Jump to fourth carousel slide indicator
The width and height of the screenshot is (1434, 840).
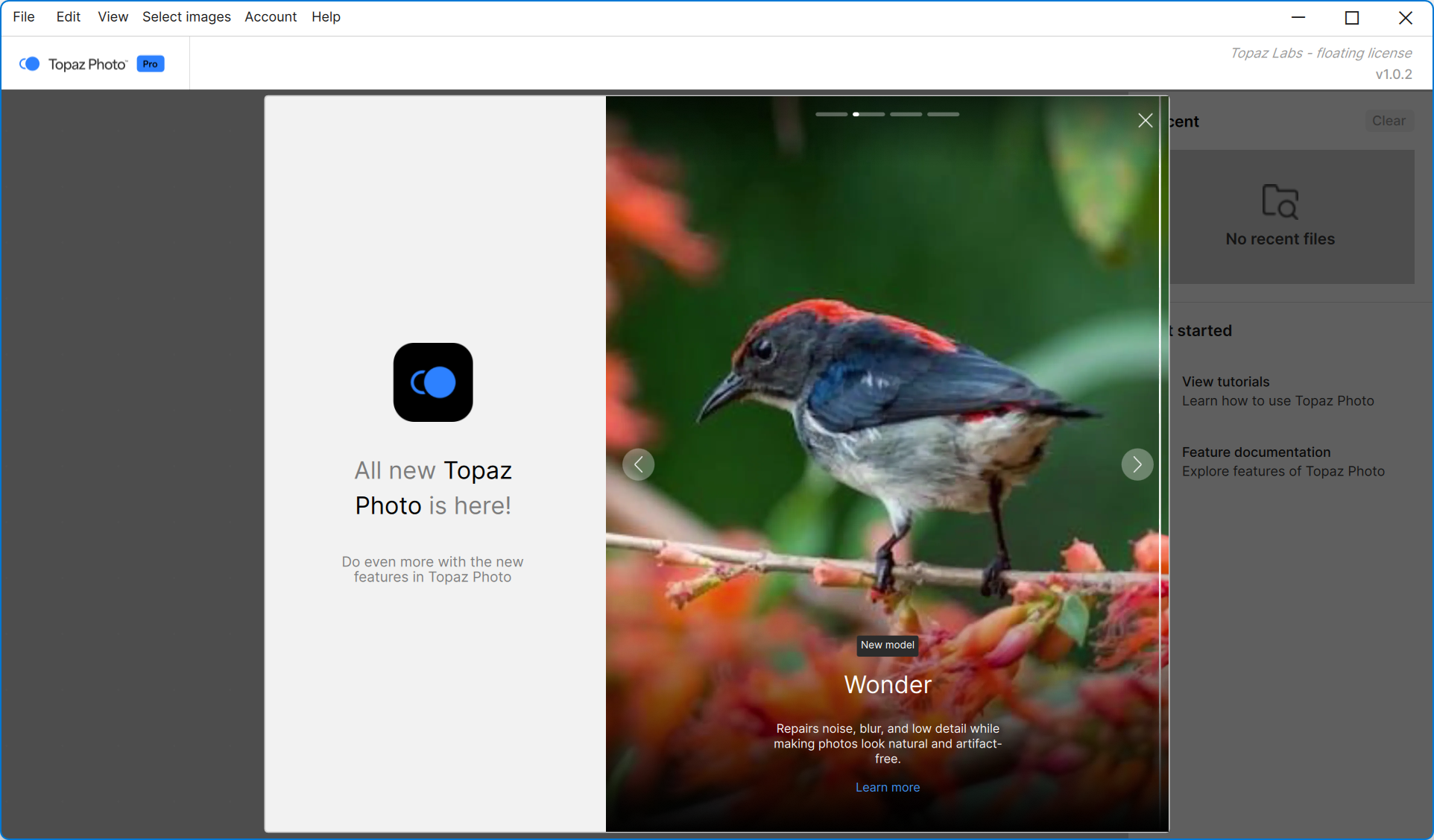pos(943,114)
